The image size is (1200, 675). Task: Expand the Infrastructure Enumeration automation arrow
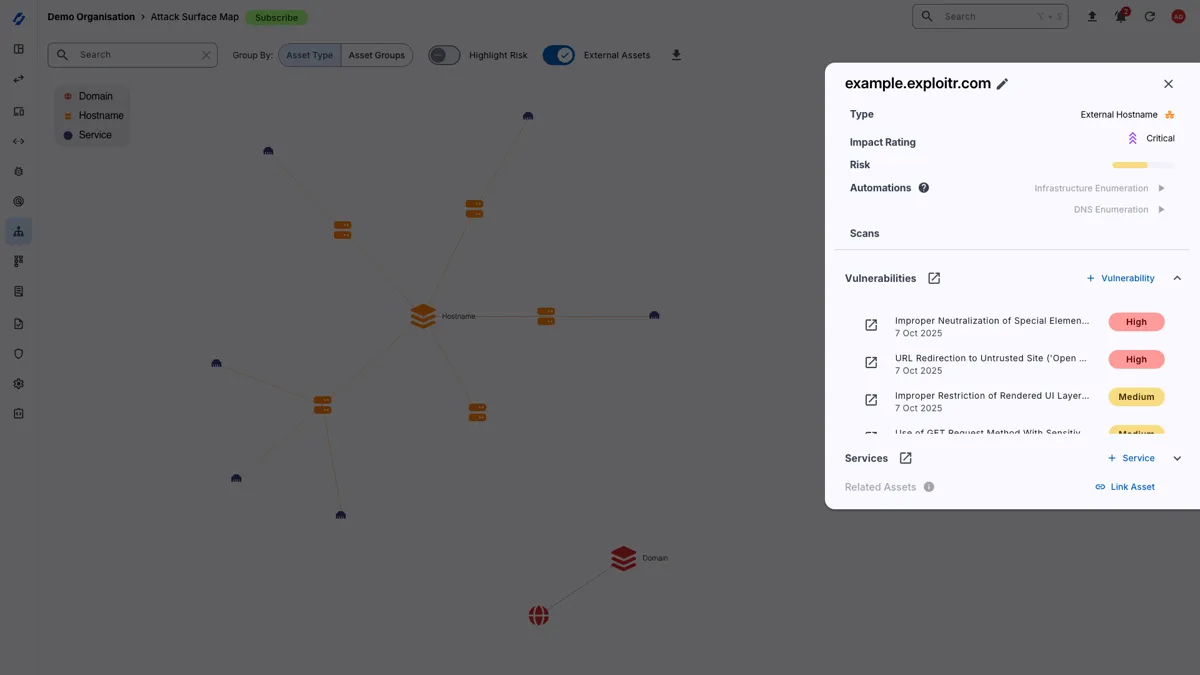click(x=1162, y=188)
